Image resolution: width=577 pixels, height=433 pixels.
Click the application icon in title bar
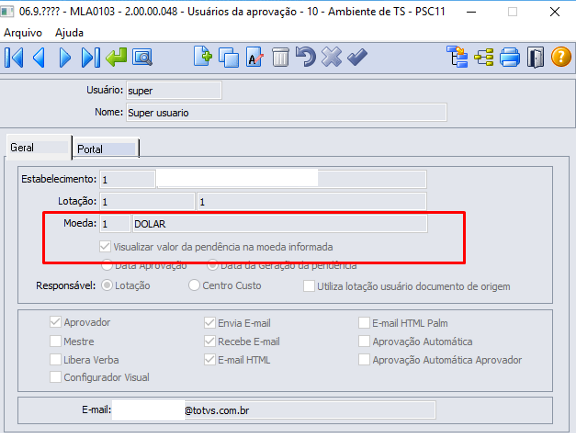click(7, 11)
